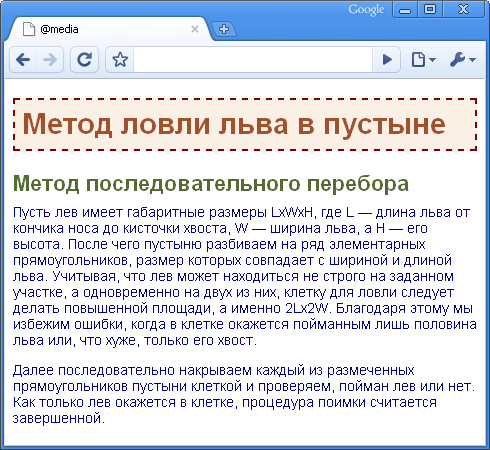Open the page menu dropdown
This screenshot has width=490, height=450.
pos(424,60)
